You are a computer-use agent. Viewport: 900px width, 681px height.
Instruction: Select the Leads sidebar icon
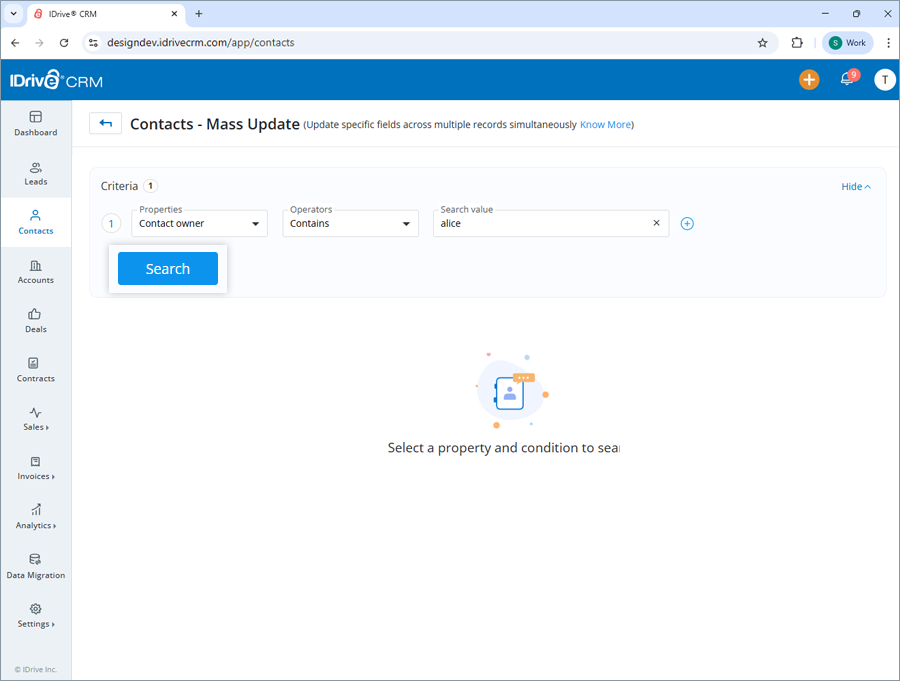click(x=35, y=174)
